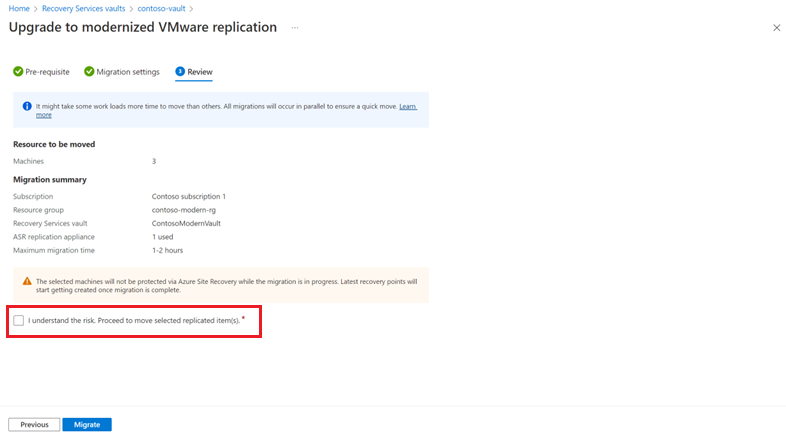The width and height of the screenshot is (786, 439).
Task: Tick the 'I understand the risk' checkbox
Action: coord(19,321)
